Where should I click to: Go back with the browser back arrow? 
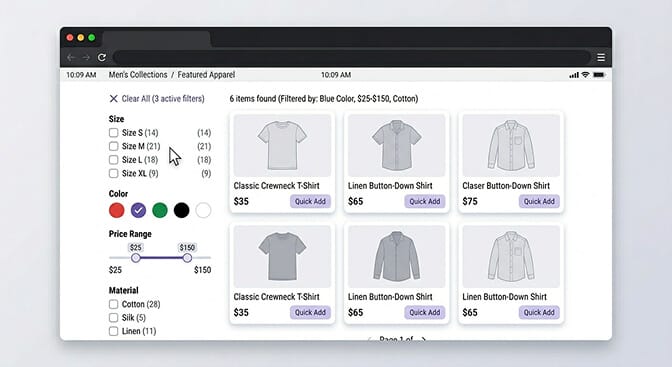71,57
